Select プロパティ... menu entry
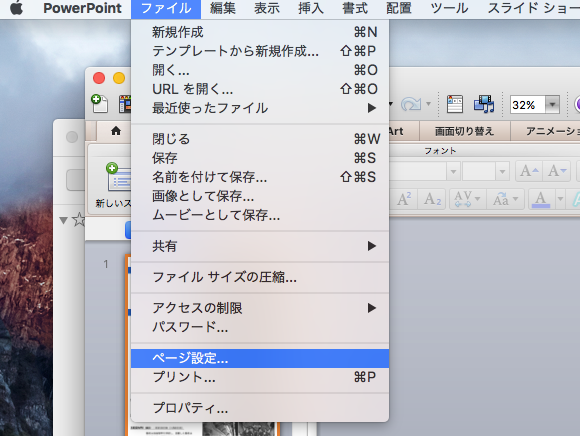580x436 pixels. point(260,408)
